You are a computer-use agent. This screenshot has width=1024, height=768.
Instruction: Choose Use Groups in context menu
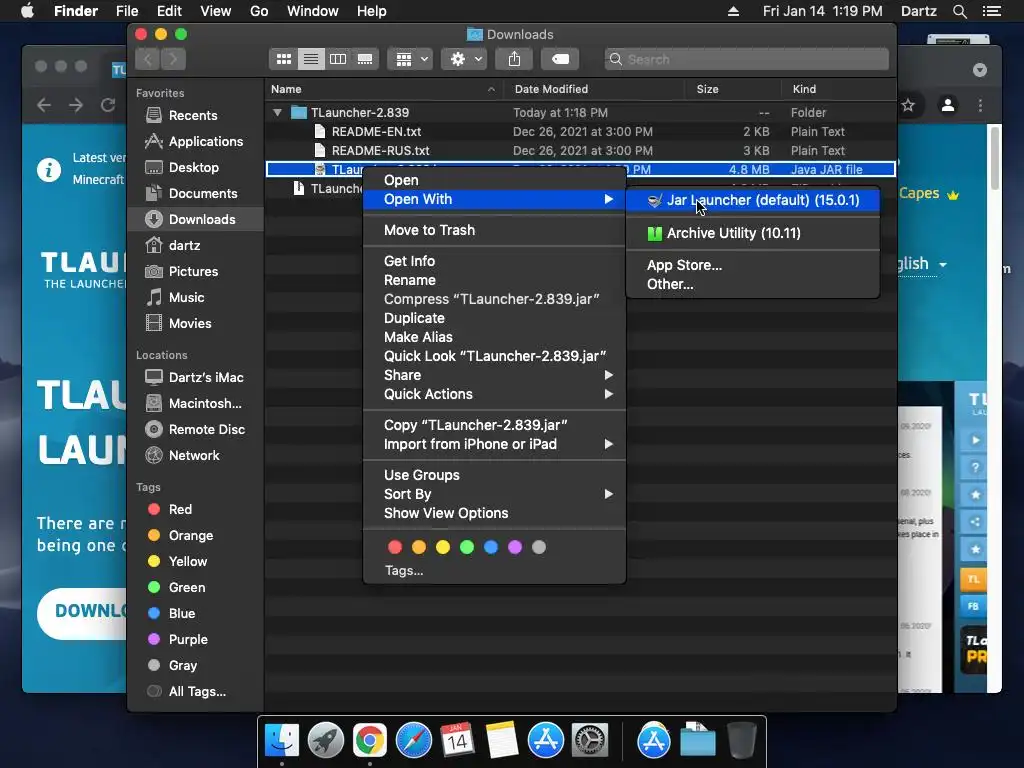tap(494, 475)
